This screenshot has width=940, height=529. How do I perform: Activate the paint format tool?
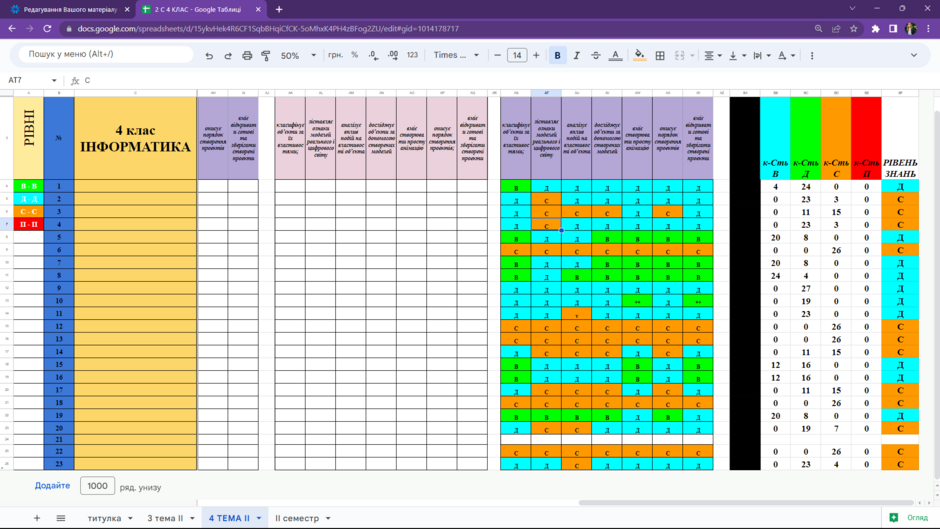(266, 55)
